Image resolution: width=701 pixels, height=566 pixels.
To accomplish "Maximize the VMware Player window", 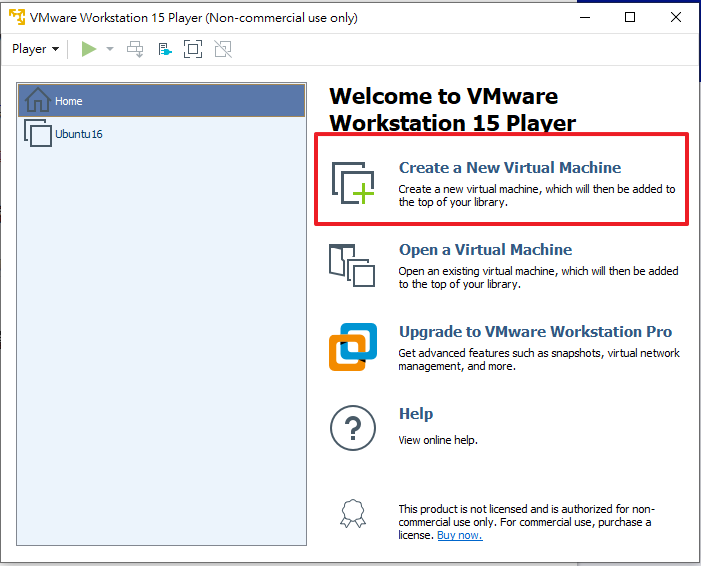I will (630, 17).
